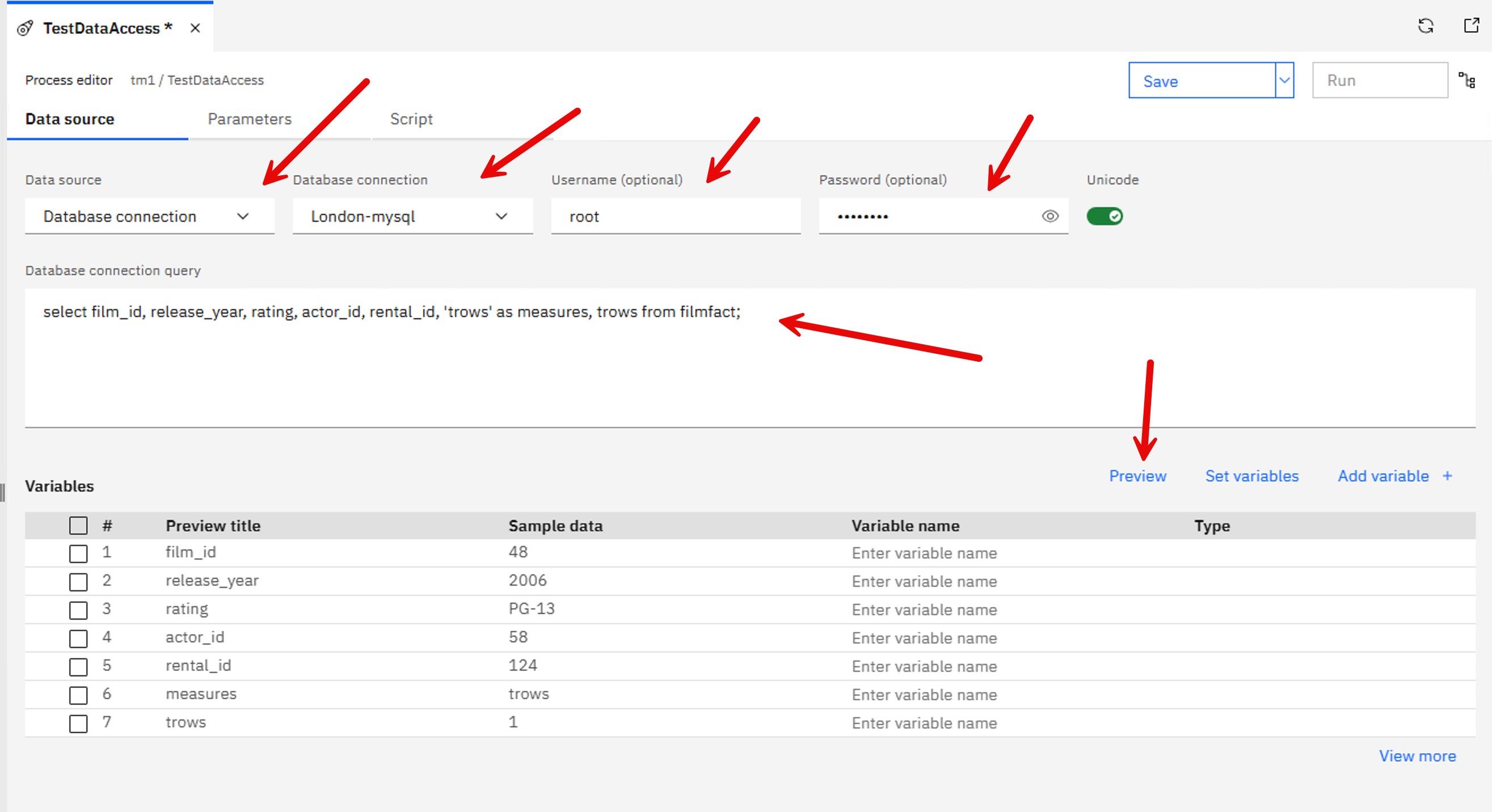Expand the Save button dropdown arrow
Viewport: 1492px width, 812px height.
[x=1284, y=81]
